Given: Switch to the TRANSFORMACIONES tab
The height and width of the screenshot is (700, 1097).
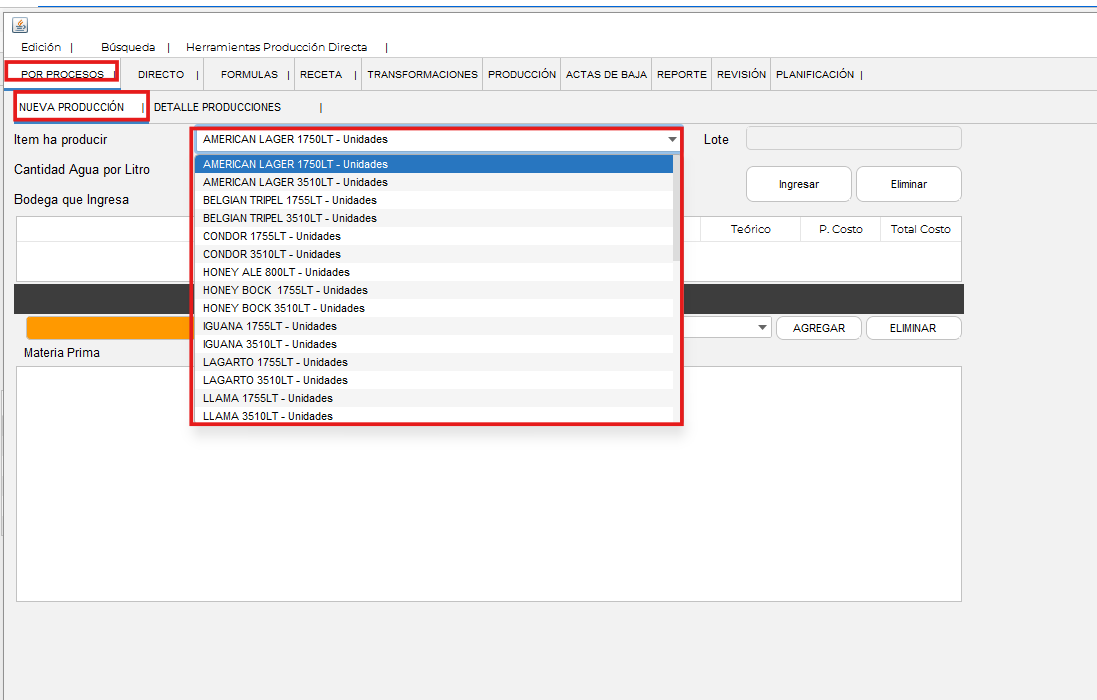Looking at the screenshot, I should click(x=422, y=75).
